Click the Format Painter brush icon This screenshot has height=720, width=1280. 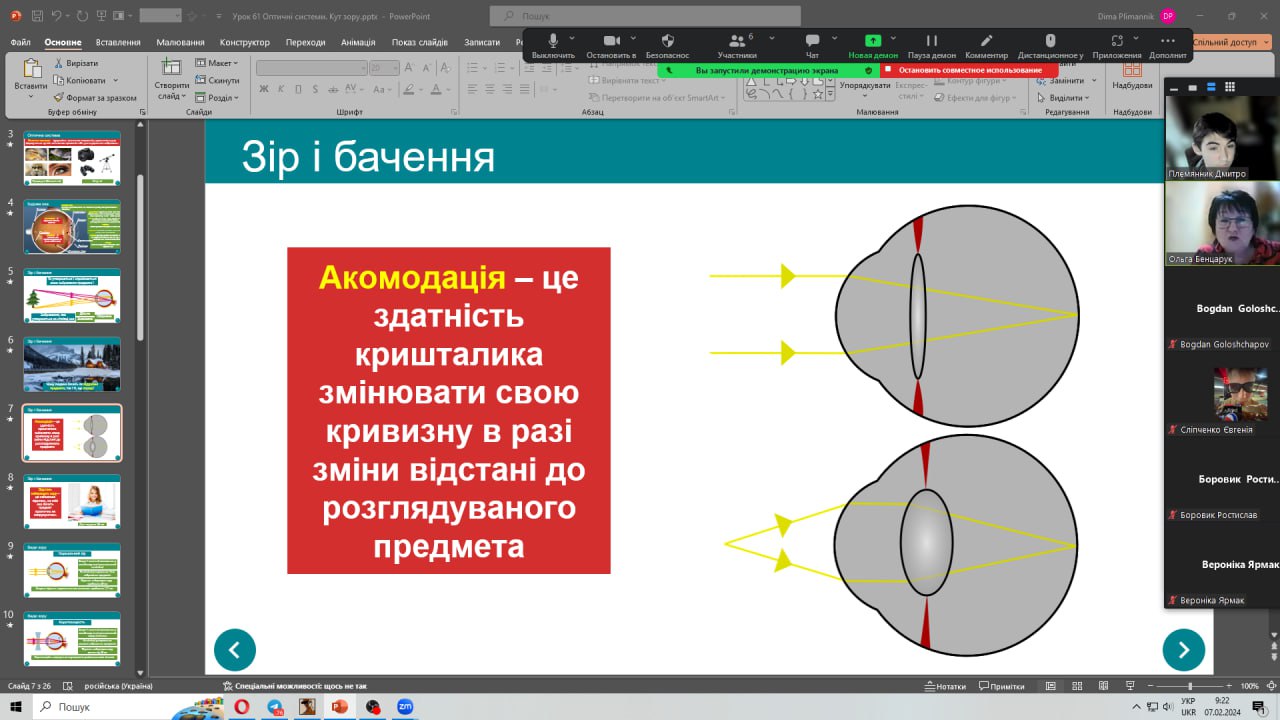[58, 98]
